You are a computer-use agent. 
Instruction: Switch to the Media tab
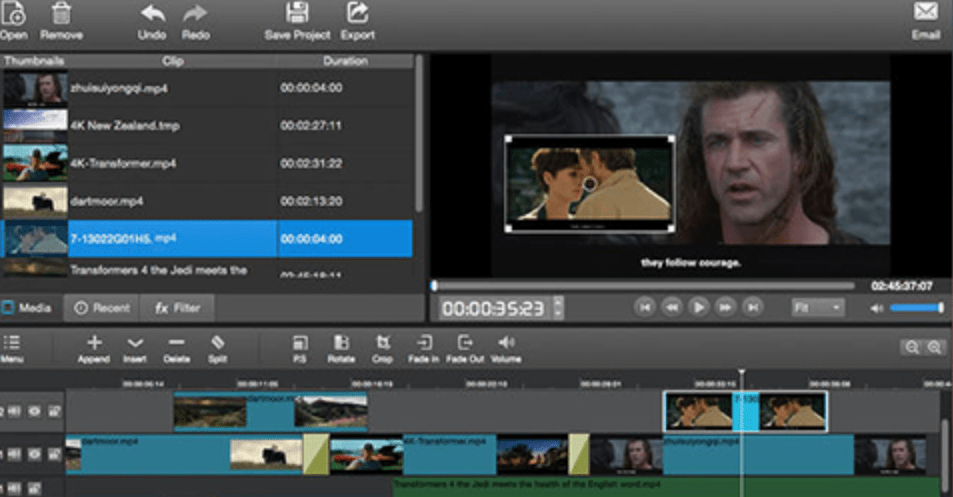pos(27,307)
